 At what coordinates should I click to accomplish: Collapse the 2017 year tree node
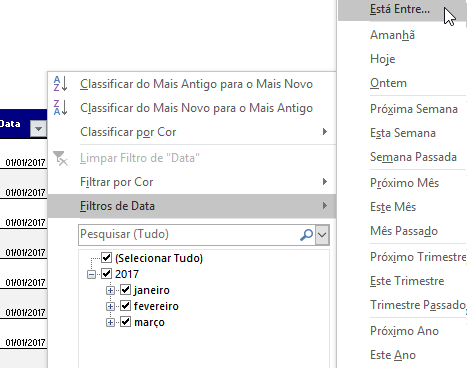(91, 274)
